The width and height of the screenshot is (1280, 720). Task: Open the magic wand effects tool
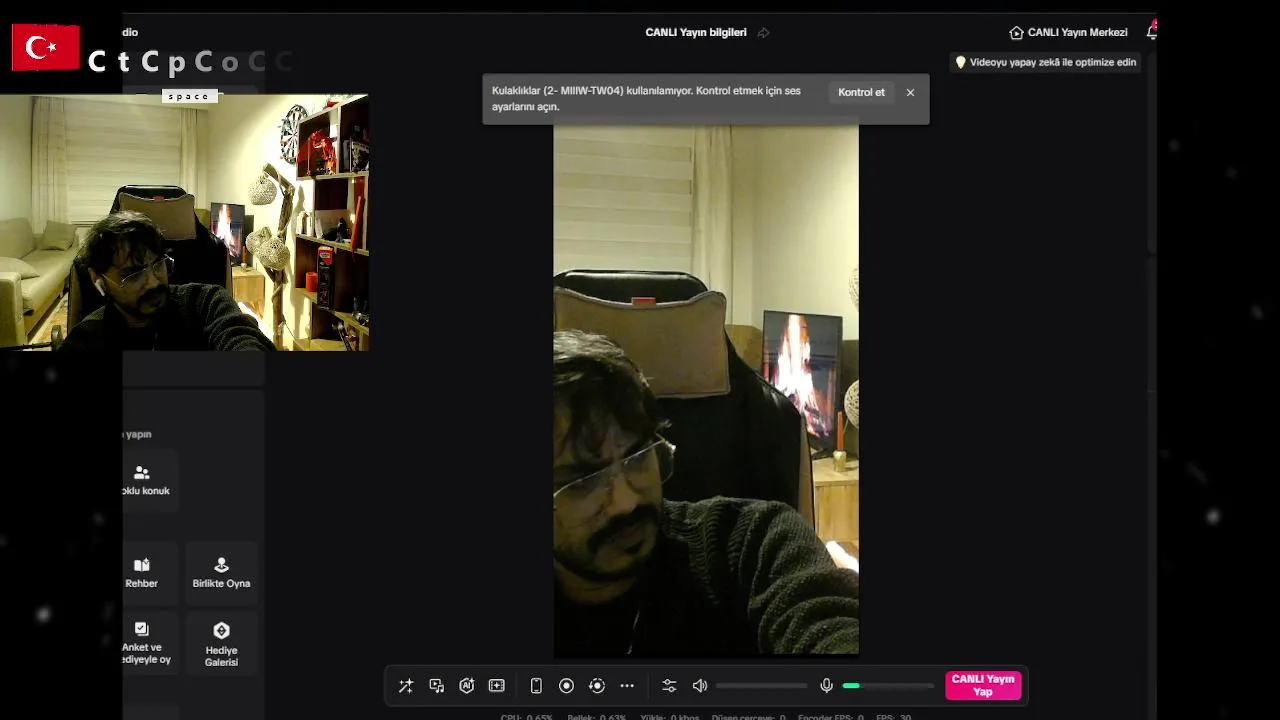406,686
